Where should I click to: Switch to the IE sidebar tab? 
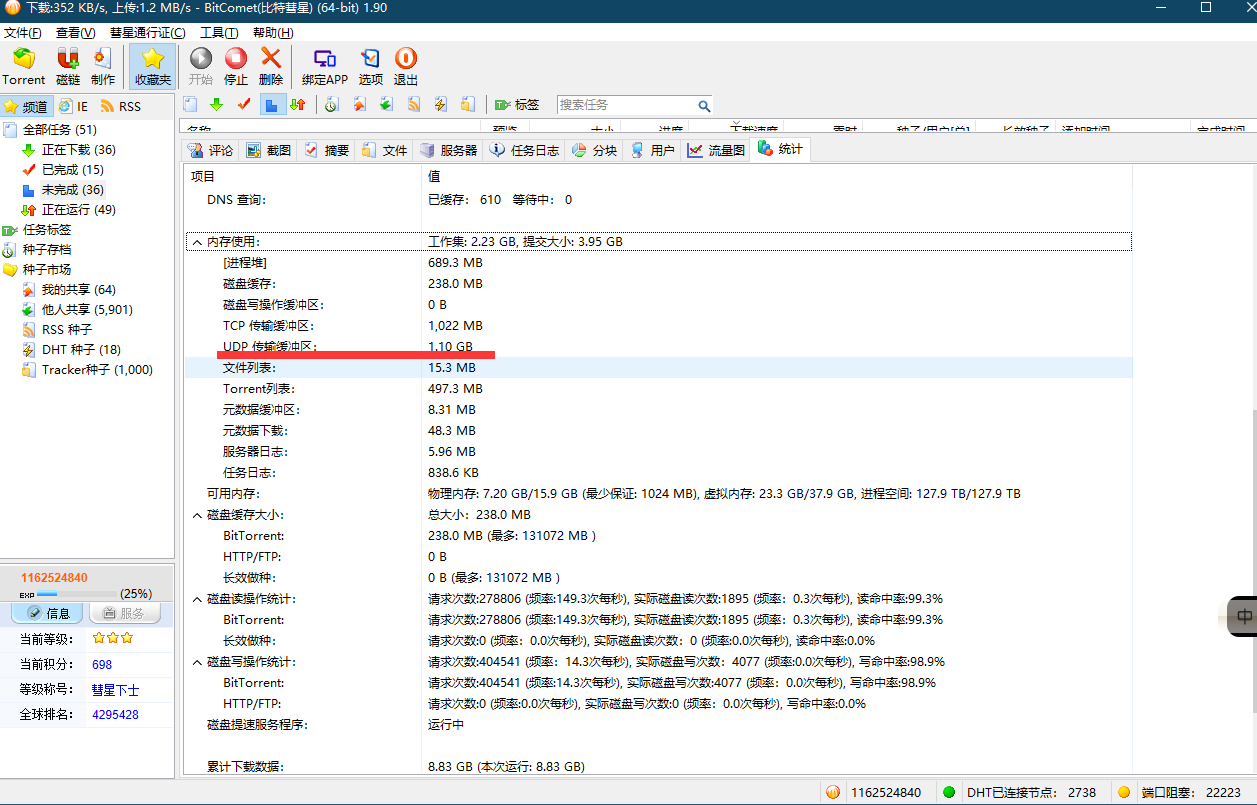[x=73, y=106]
